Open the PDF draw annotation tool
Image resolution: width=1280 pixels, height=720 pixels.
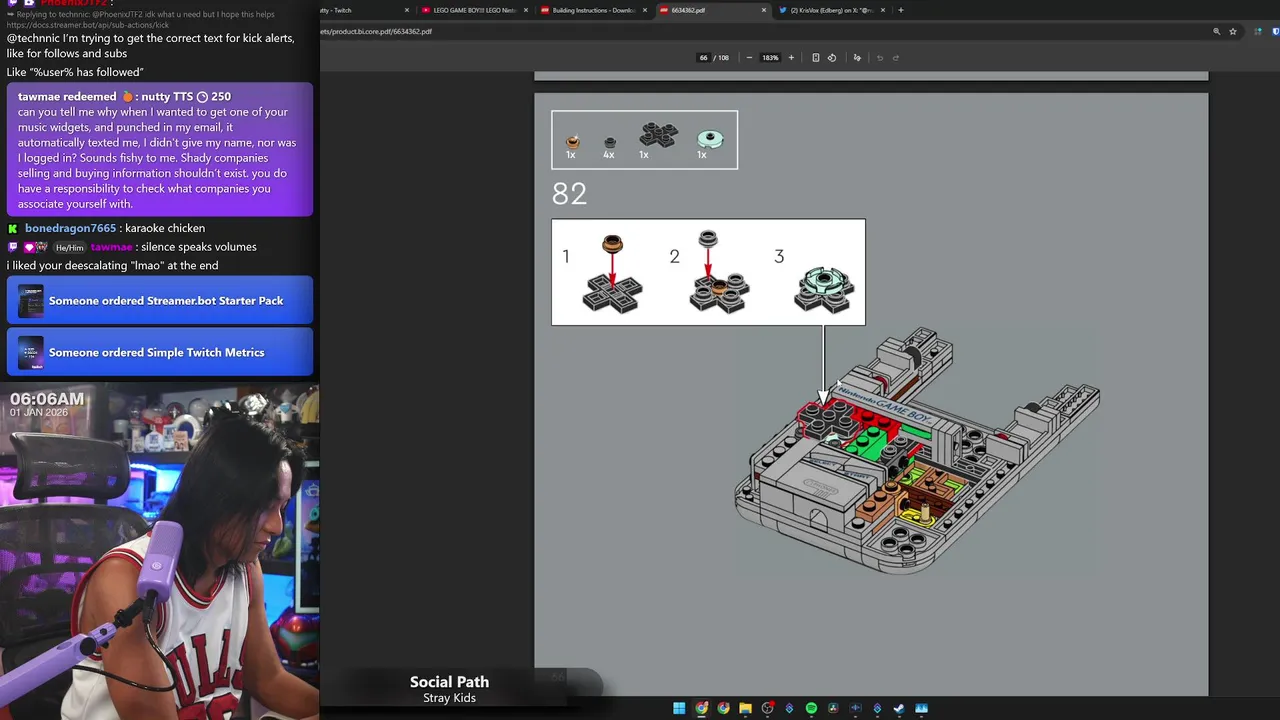click(857, 58)
